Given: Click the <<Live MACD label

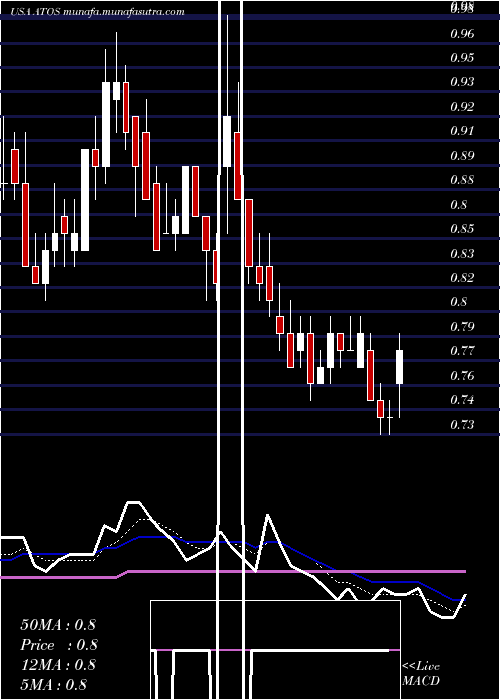Looking at the screenshot, I should pos(421,674).
